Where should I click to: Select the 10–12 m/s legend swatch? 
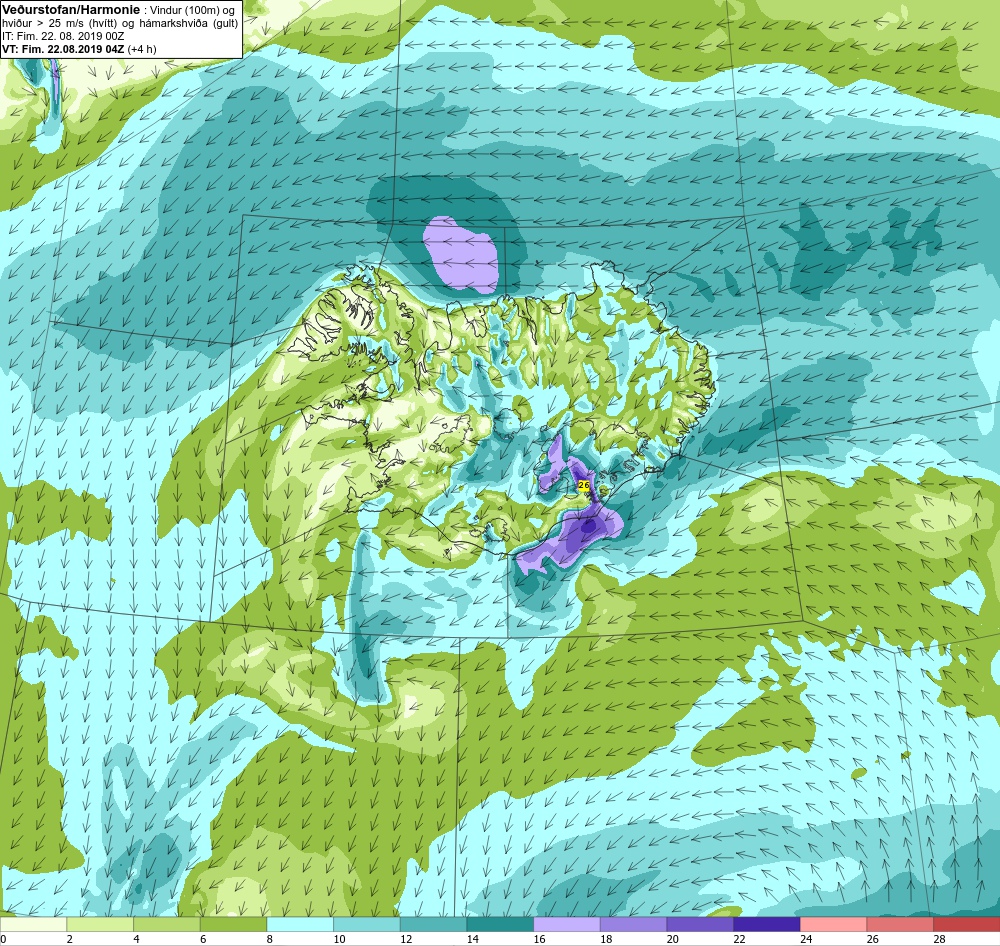367,924
